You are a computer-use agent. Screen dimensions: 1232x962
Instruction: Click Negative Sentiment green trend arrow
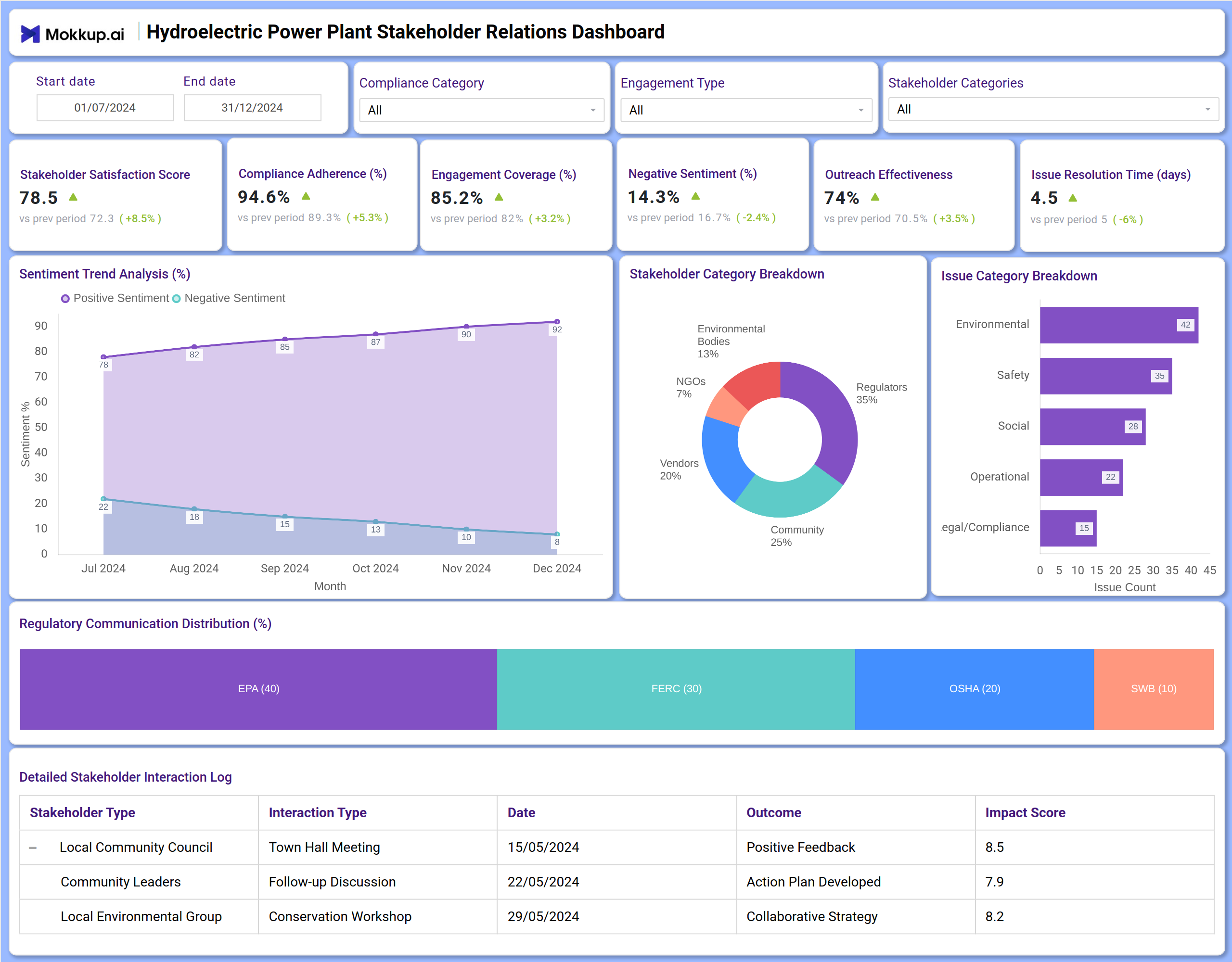click(x=695, y=196)
